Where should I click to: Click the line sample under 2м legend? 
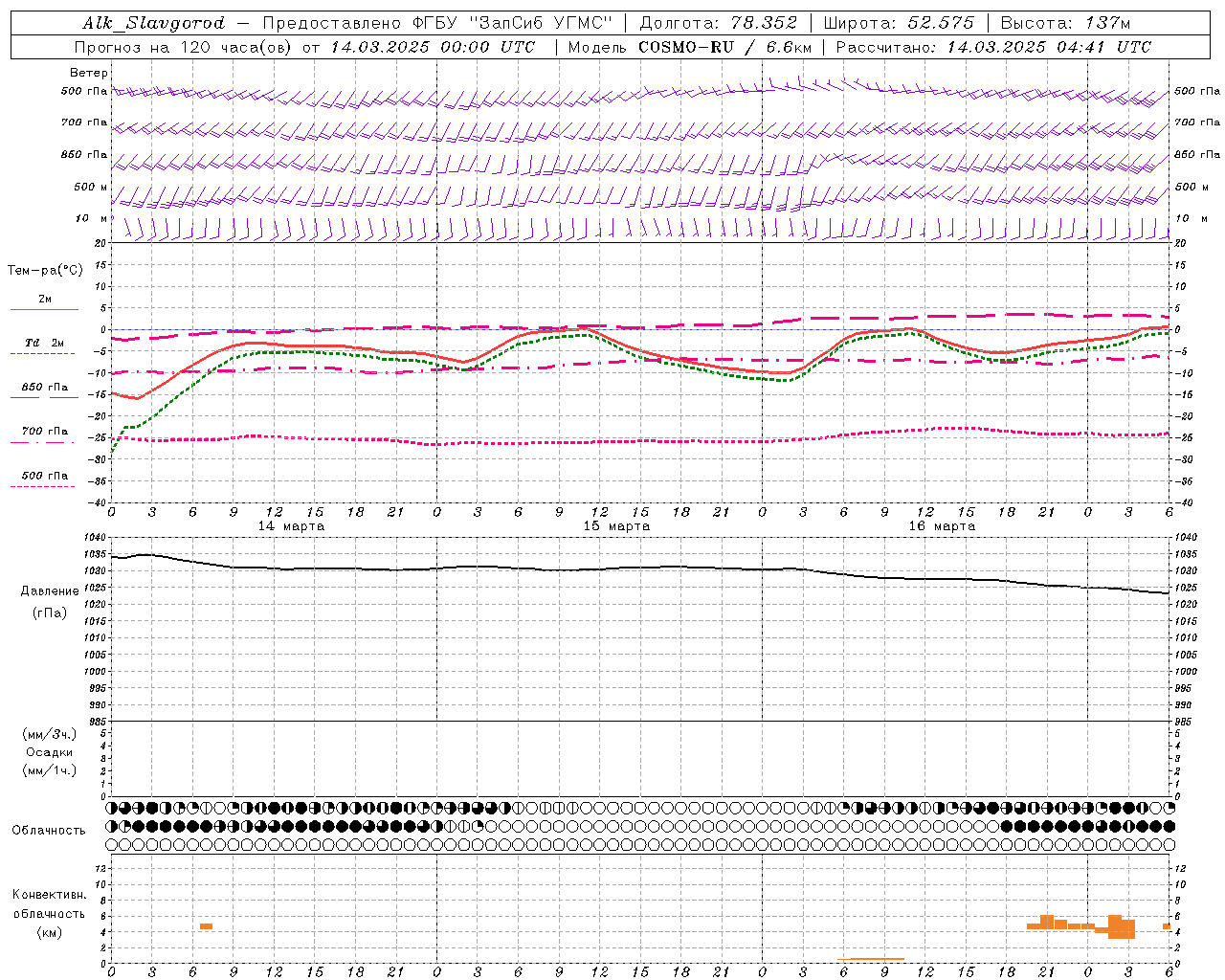(x=44, y=310)
